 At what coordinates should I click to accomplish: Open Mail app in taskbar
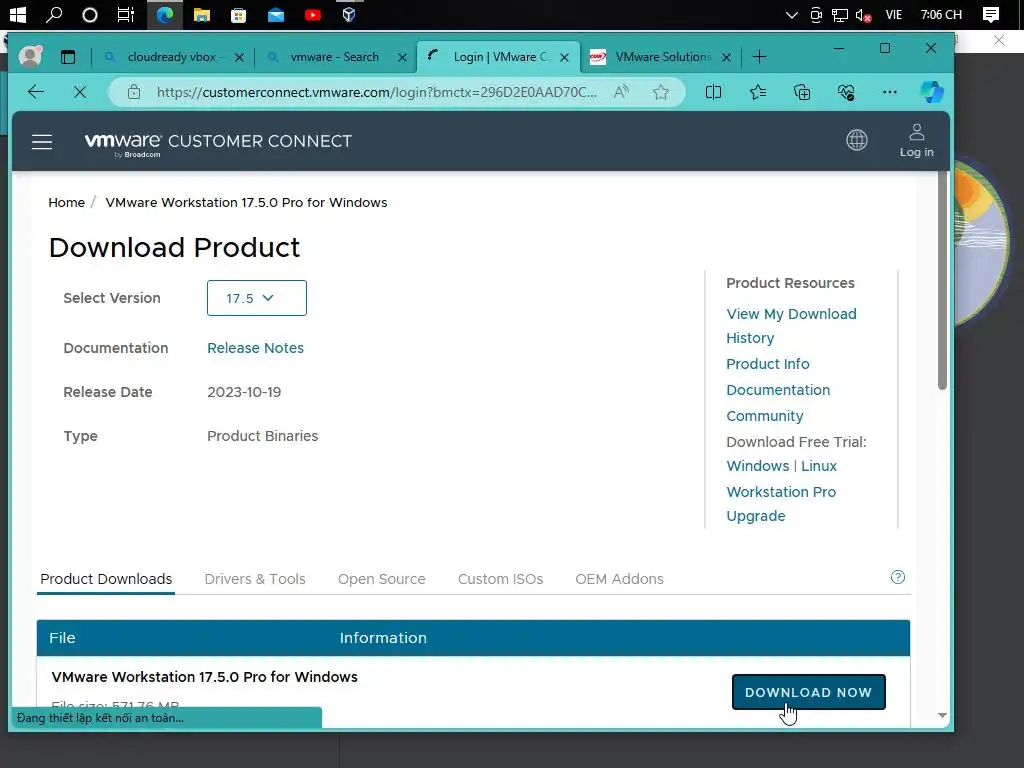[276, 14]
